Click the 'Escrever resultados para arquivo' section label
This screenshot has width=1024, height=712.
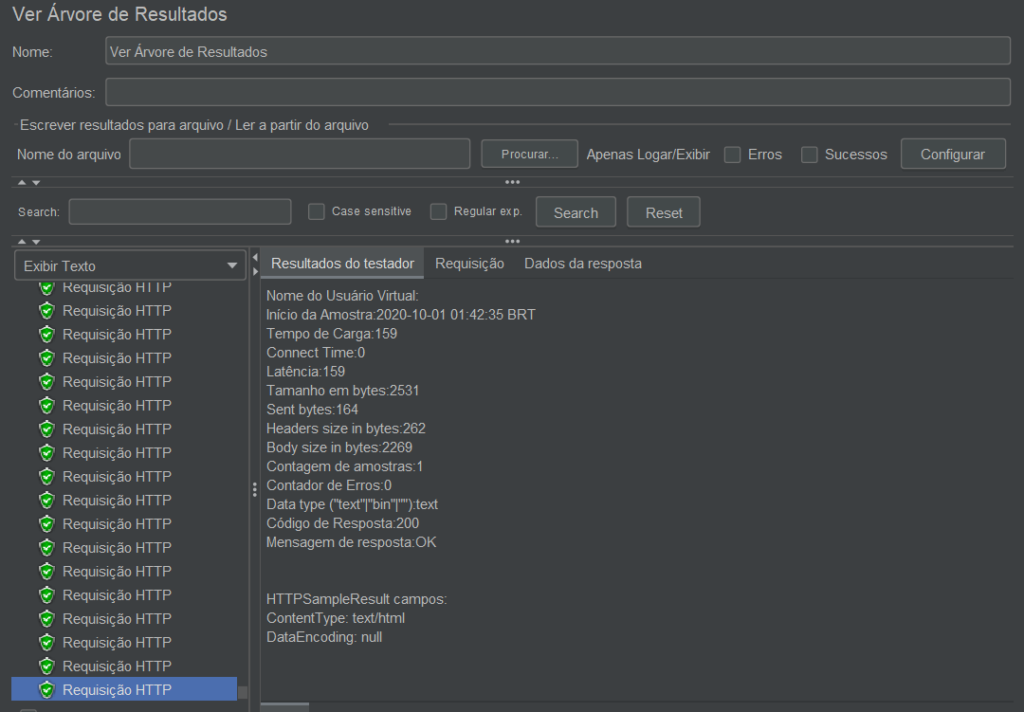[x=121, y=125]
